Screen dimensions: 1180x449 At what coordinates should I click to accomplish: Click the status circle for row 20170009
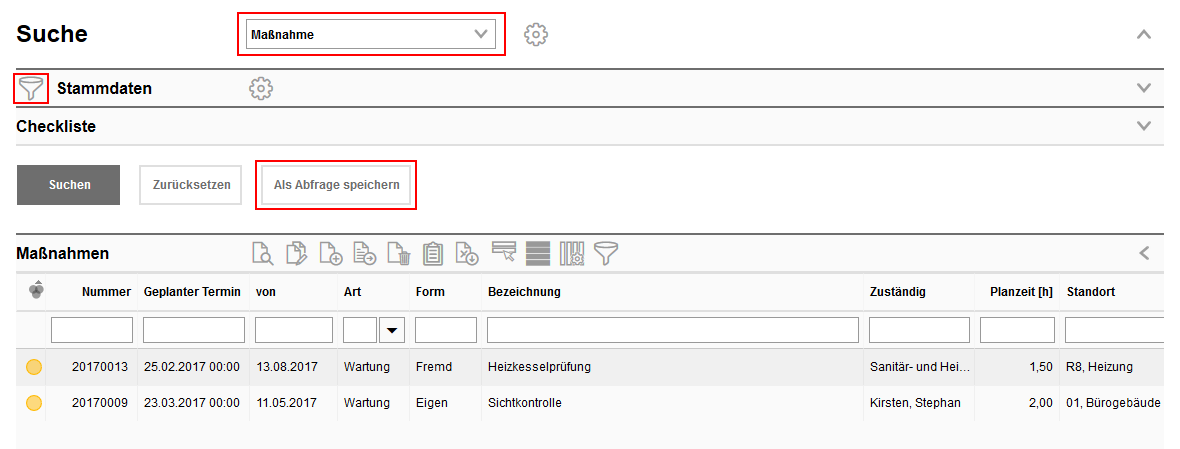point(34,403)
